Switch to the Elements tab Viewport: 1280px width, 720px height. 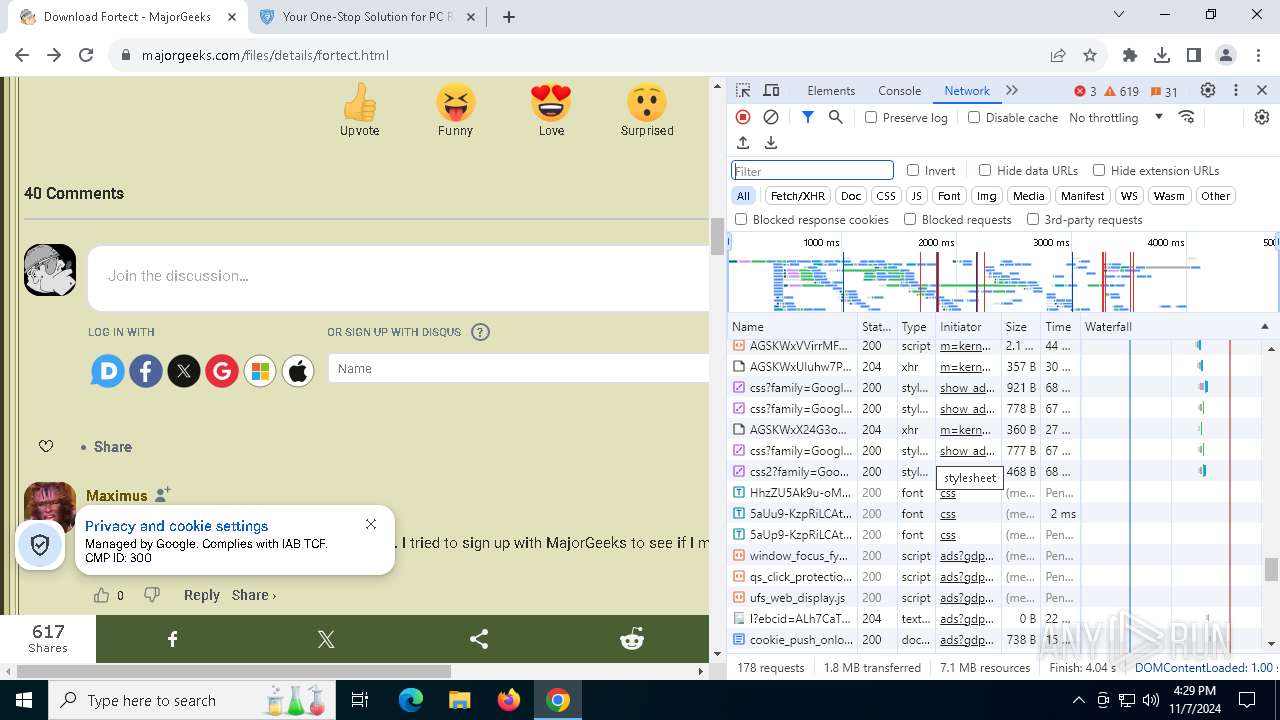pos(831,90)
